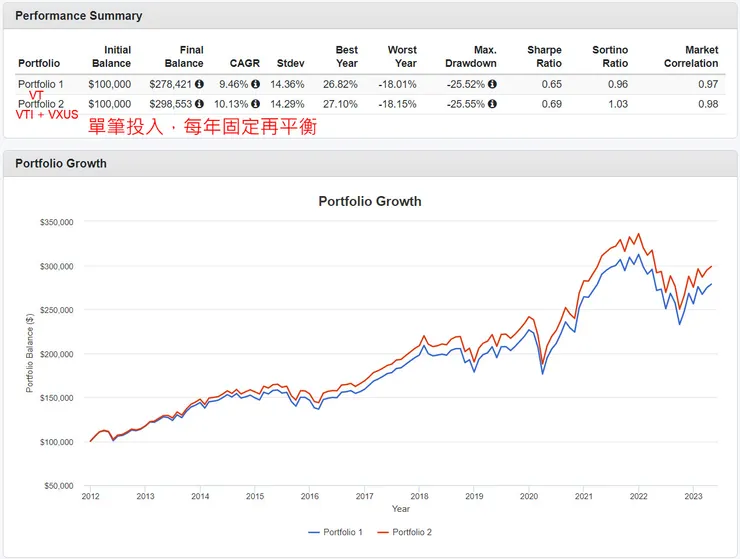
Task: Click the Initial Balance column header
Action: pos(111,57)
